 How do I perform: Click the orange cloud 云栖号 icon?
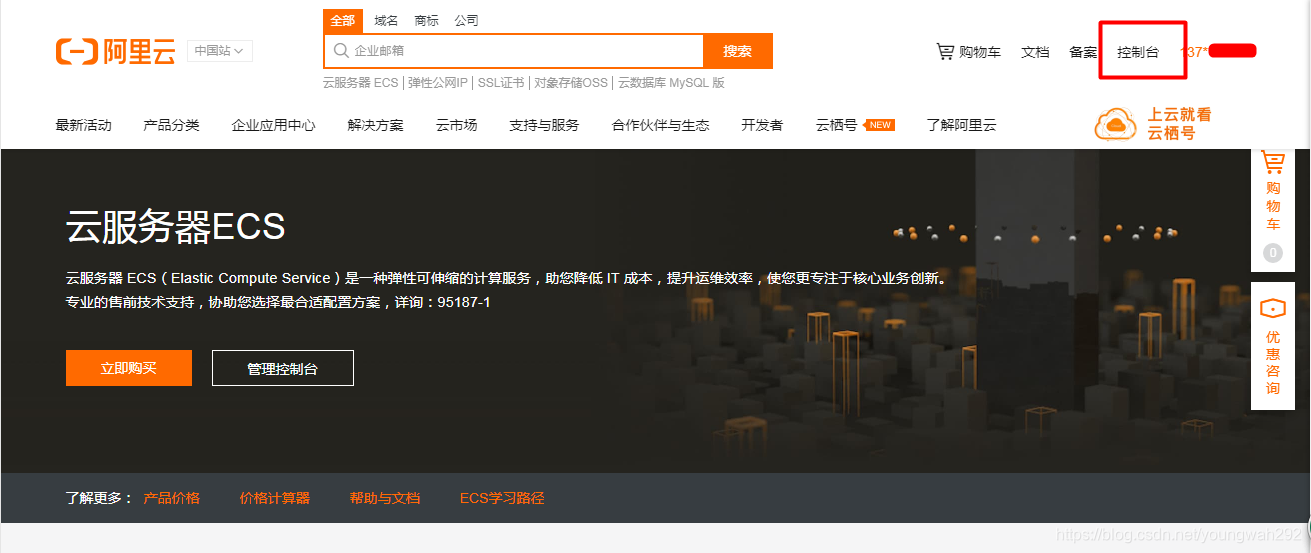coord(1117,124)
